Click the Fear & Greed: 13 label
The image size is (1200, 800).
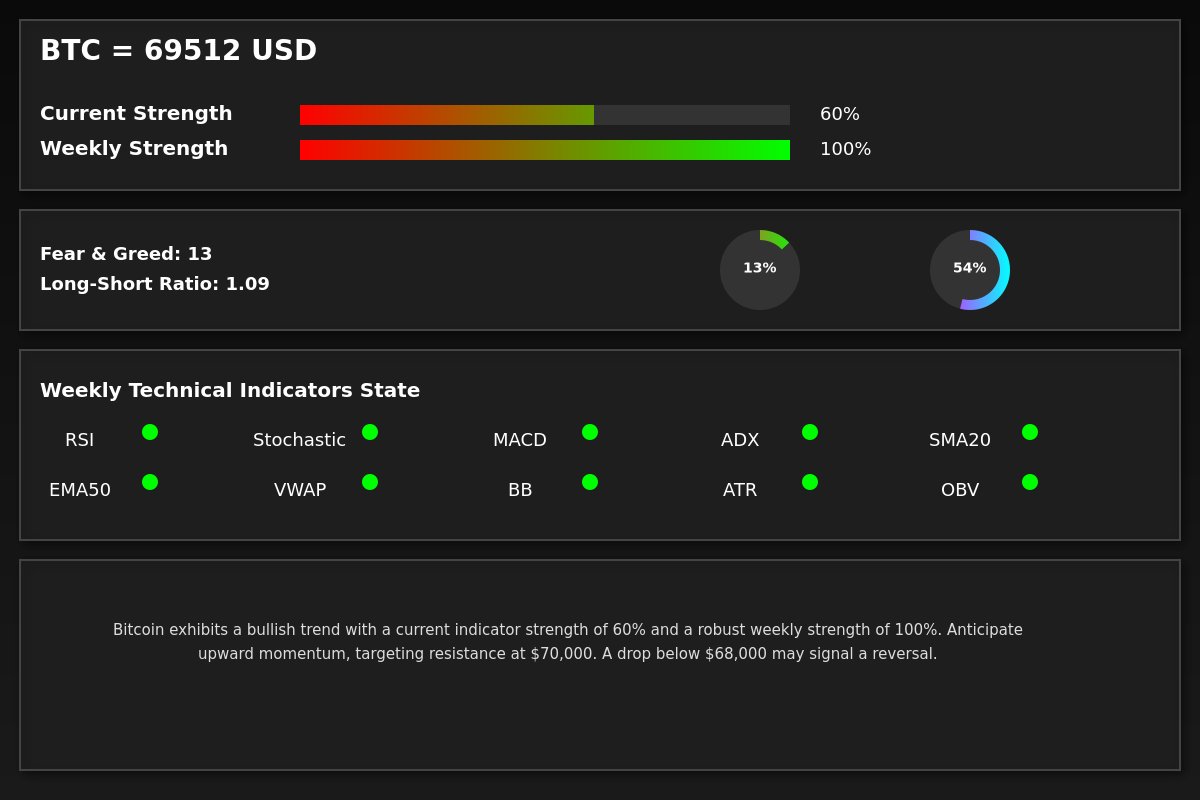coord(126,254)
